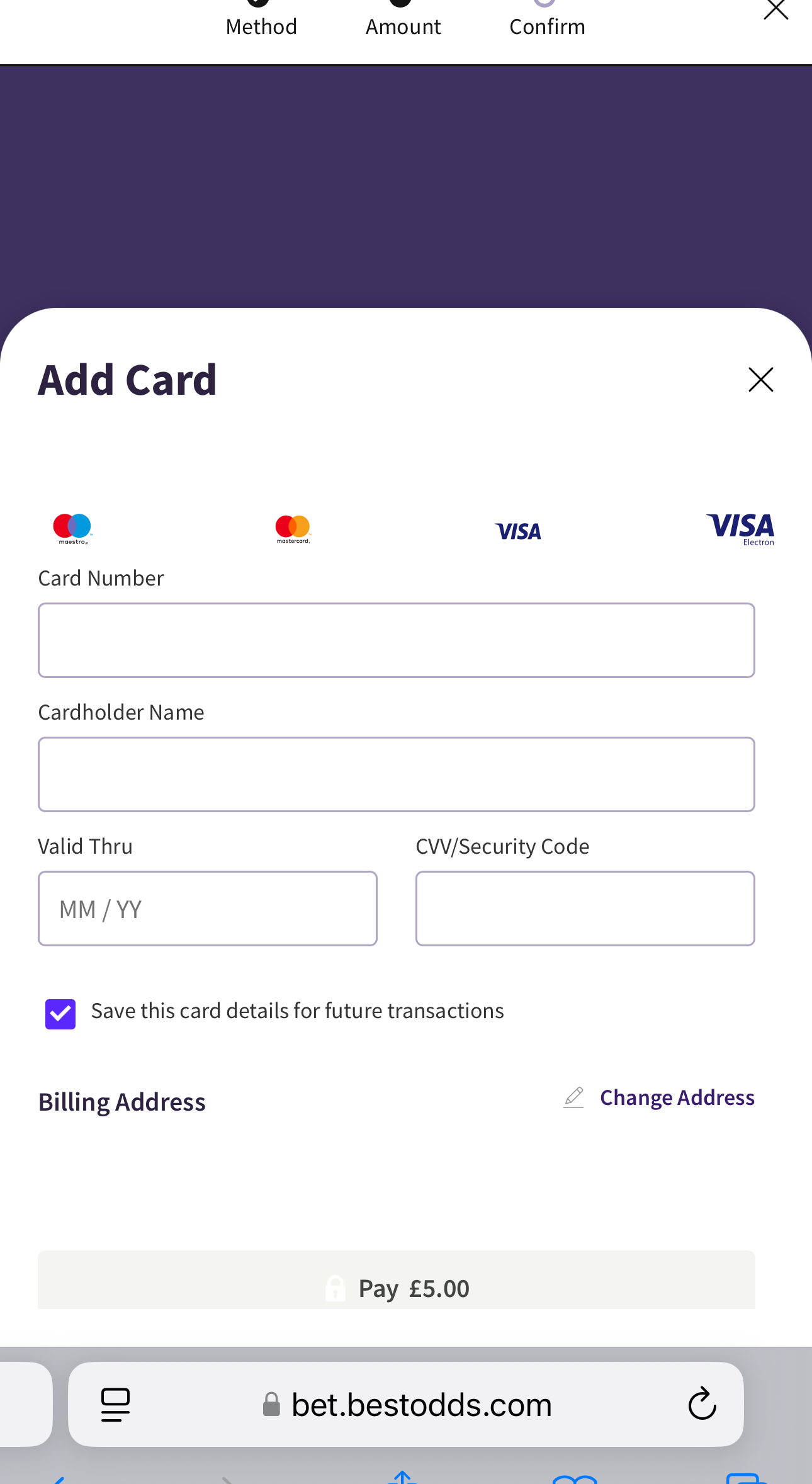Go to the Method step
Screen dimensions: 812x1484
click(x=261, y=25)
